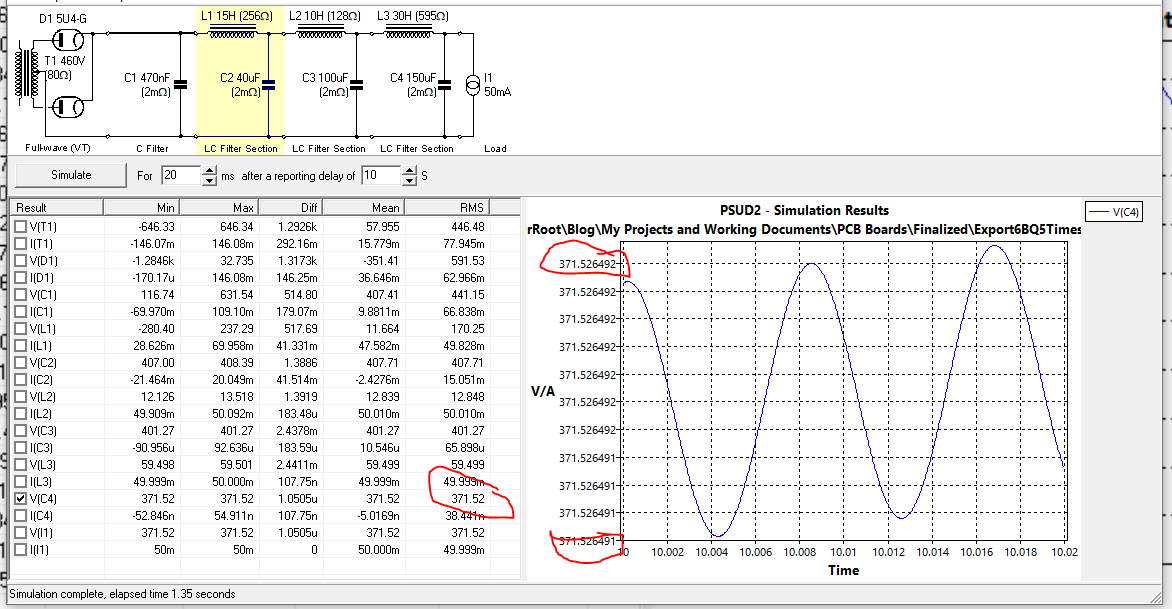The width and height of the screenshot is (1172, 609).
Task: Select the T1 460V transformer symbol
Action: click(28, 77)
